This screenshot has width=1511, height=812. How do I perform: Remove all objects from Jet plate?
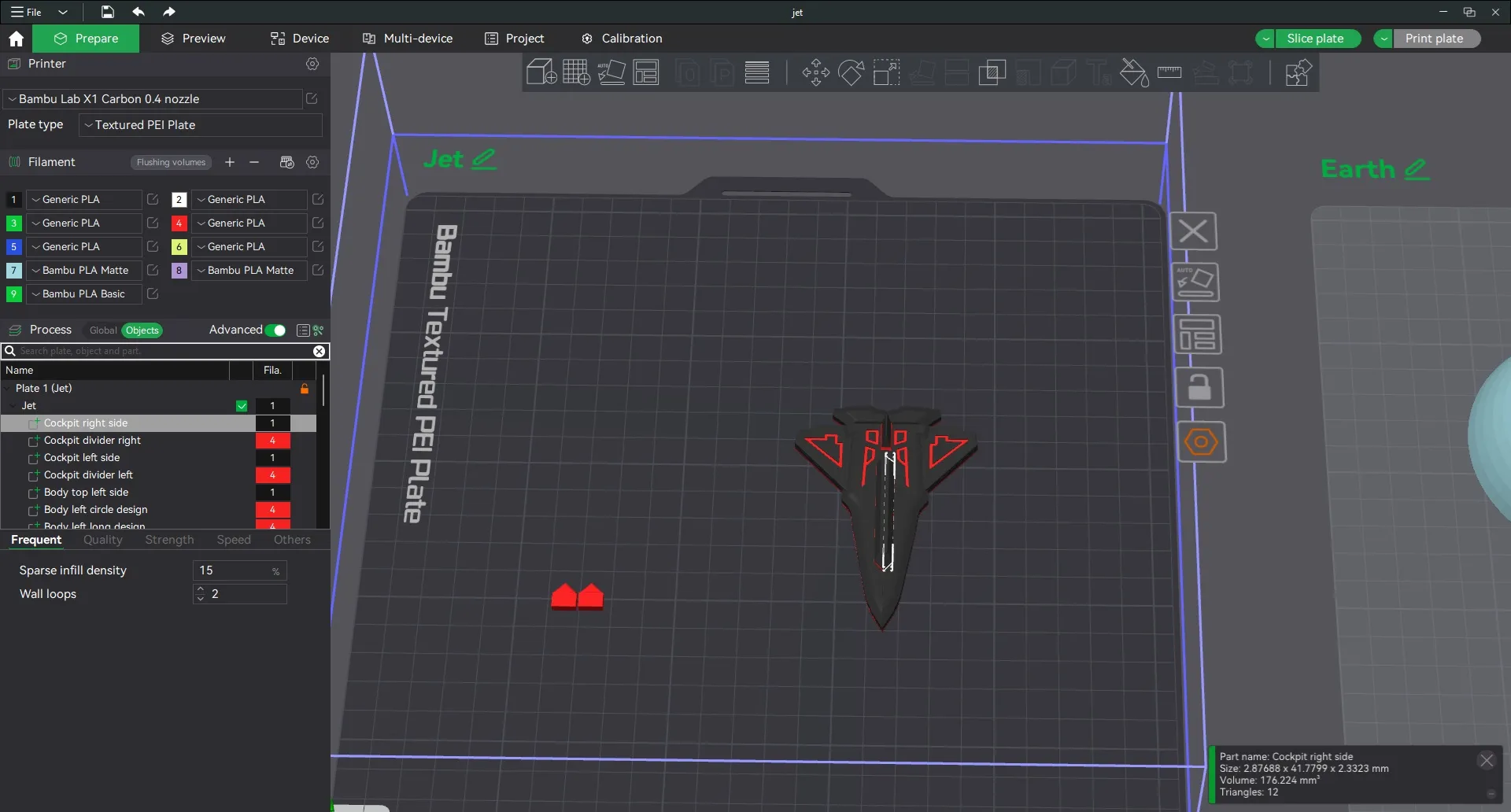click(x=1194, y=231)
